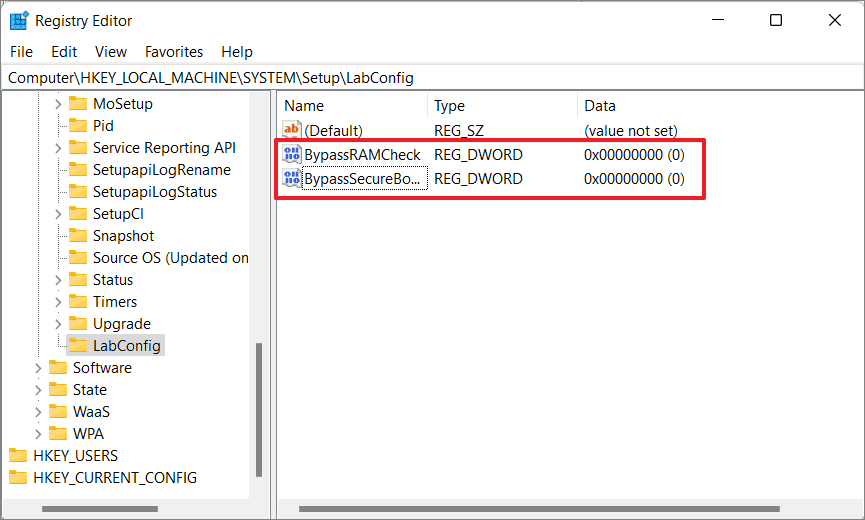
Task: Maximize the Registry Editor window
Action: click(776, 20)
